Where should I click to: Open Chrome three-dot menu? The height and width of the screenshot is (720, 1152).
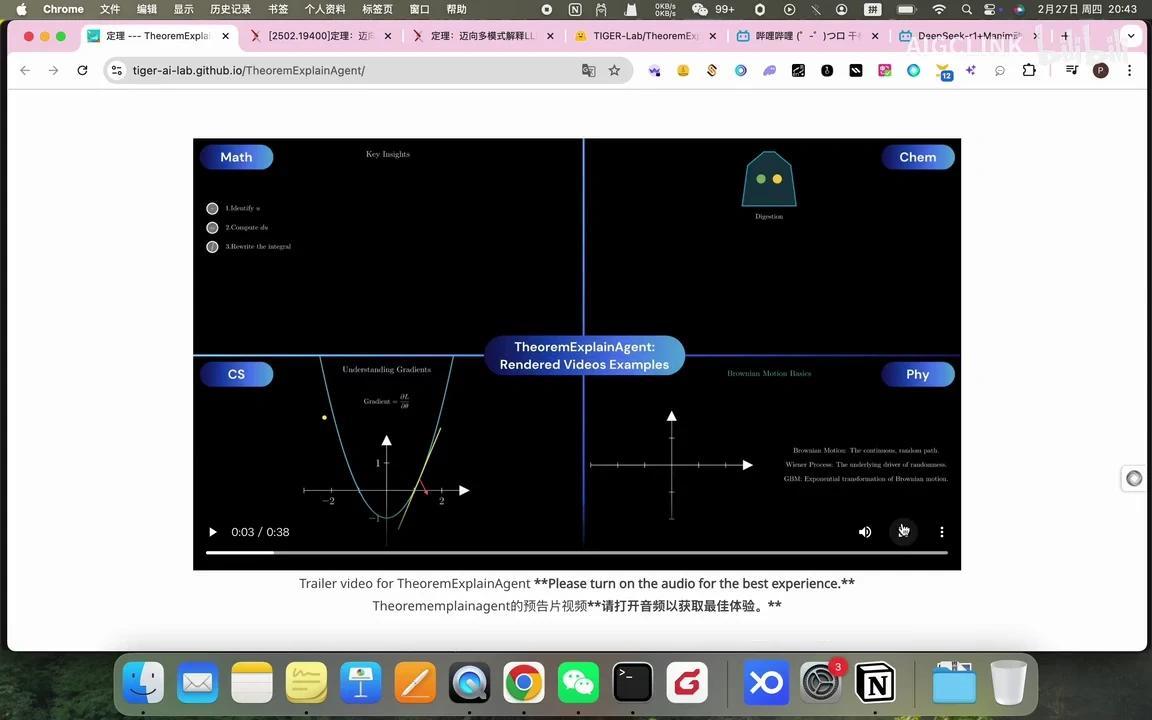pos(1130,71)
